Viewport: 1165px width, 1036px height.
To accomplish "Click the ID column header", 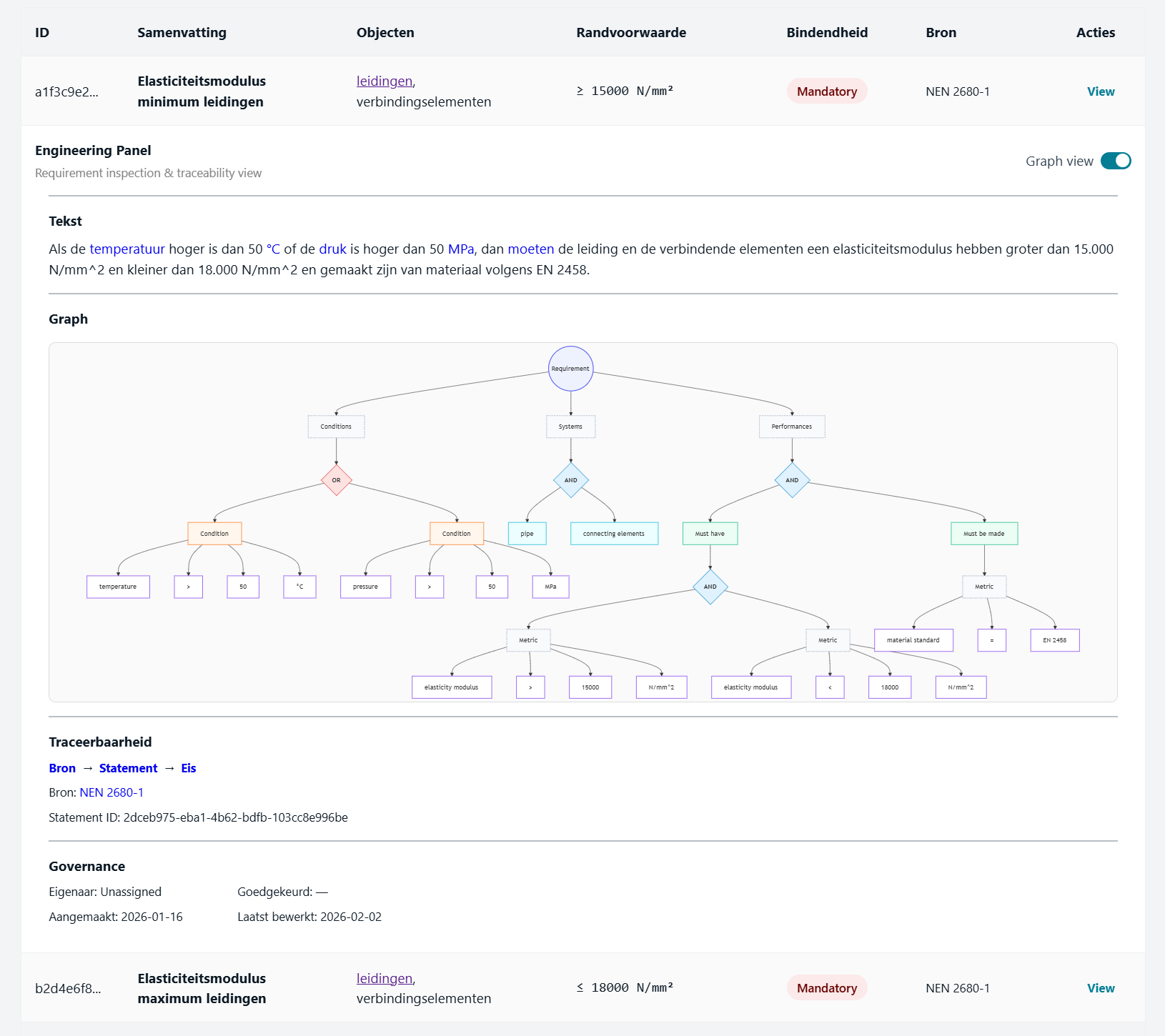I will (x=42, y=32).
